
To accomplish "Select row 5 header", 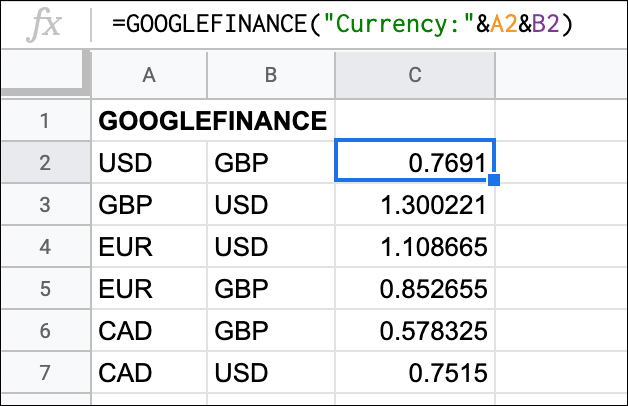I will [45, 288].
